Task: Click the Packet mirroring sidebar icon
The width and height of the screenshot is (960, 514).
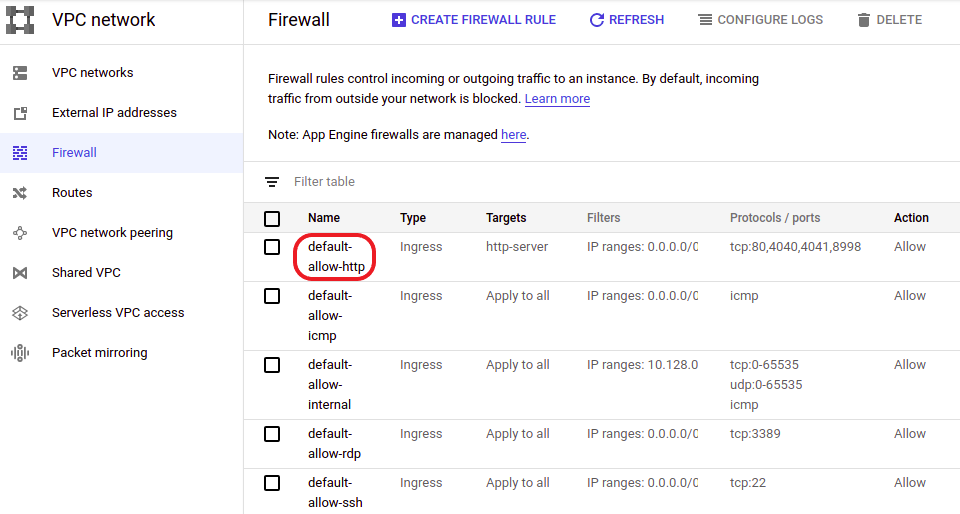Action: pyautogui.click(x=20, y=353)
